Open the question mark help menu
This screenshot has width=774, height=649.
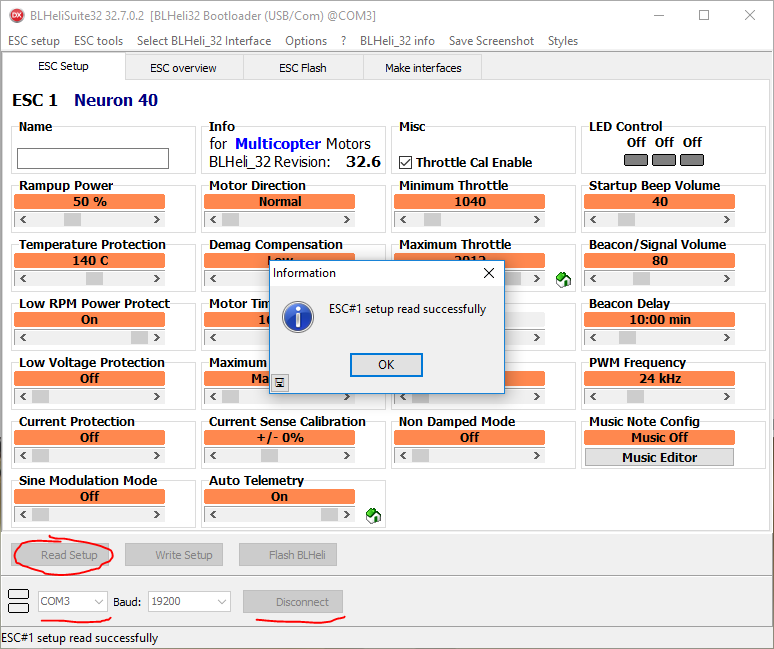click(x=344, y=41)
